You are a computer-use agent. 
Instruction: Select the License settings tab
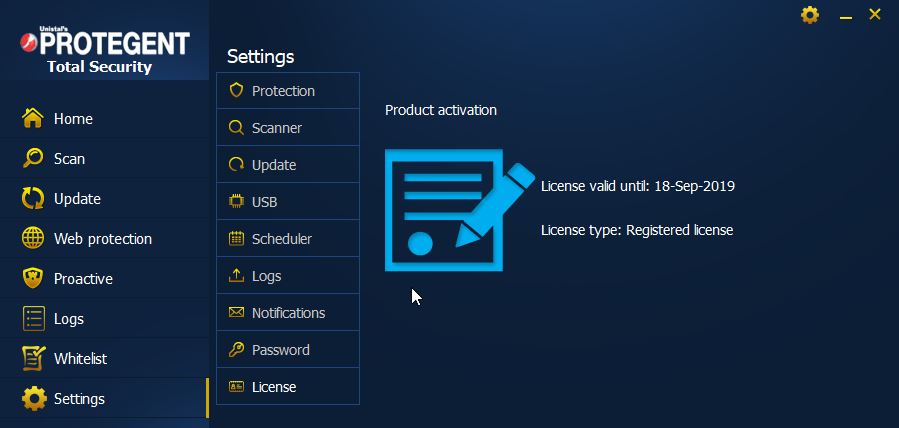(287, 387)
